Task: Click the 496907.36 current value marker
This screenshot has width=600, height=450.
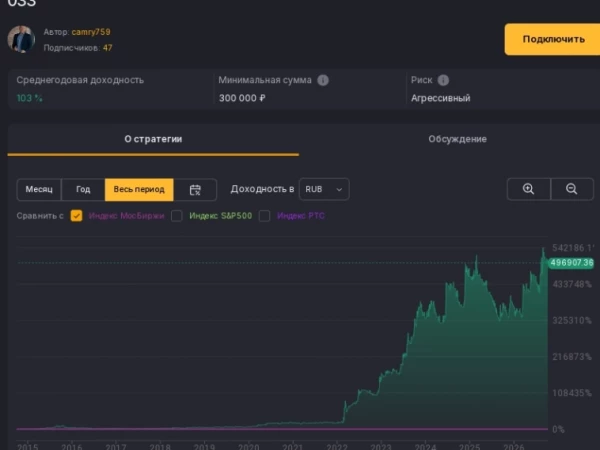Action: click(x=571, y=263)
